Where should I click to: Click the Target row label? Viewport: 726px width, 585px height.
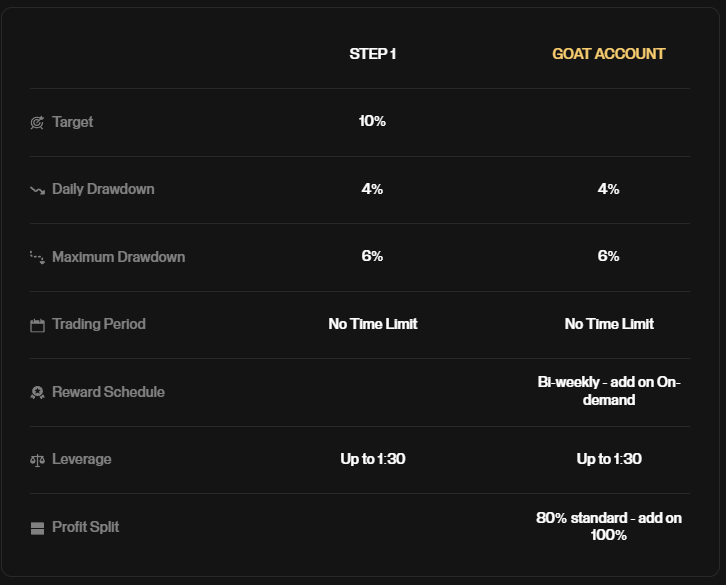(x=73, y=122)
